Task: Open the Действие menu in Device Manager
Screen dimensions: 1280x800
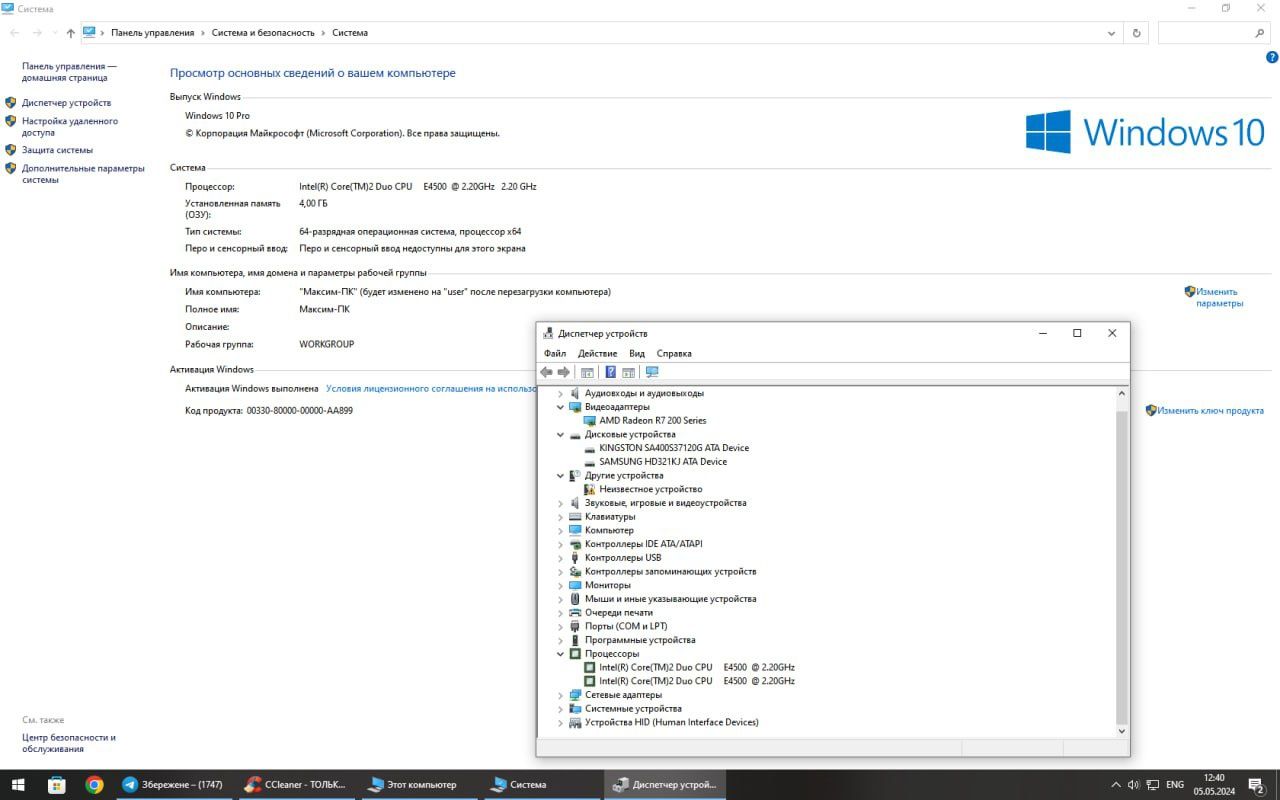Action: tap(597, 353)
